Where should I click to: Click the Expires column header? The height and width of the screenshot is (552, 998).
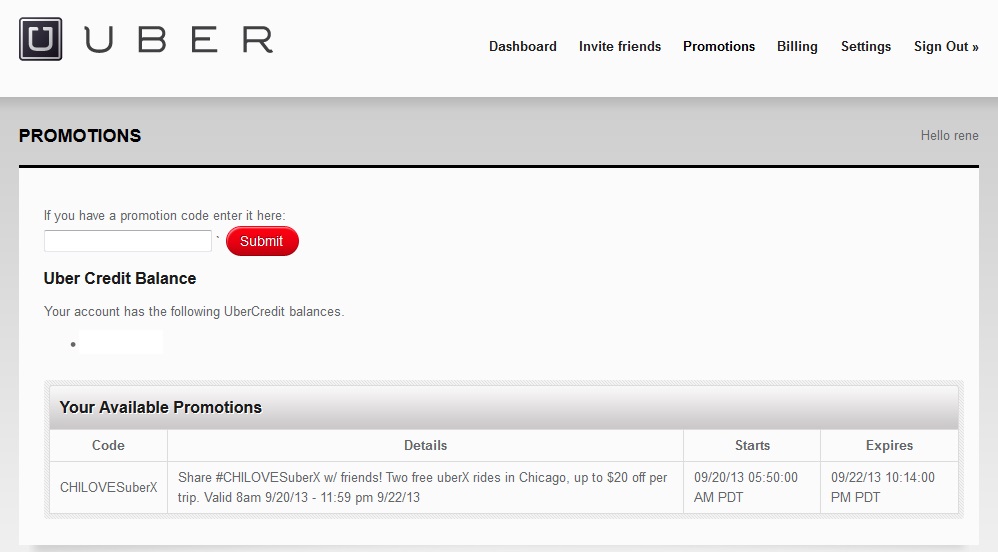[889, 445]
